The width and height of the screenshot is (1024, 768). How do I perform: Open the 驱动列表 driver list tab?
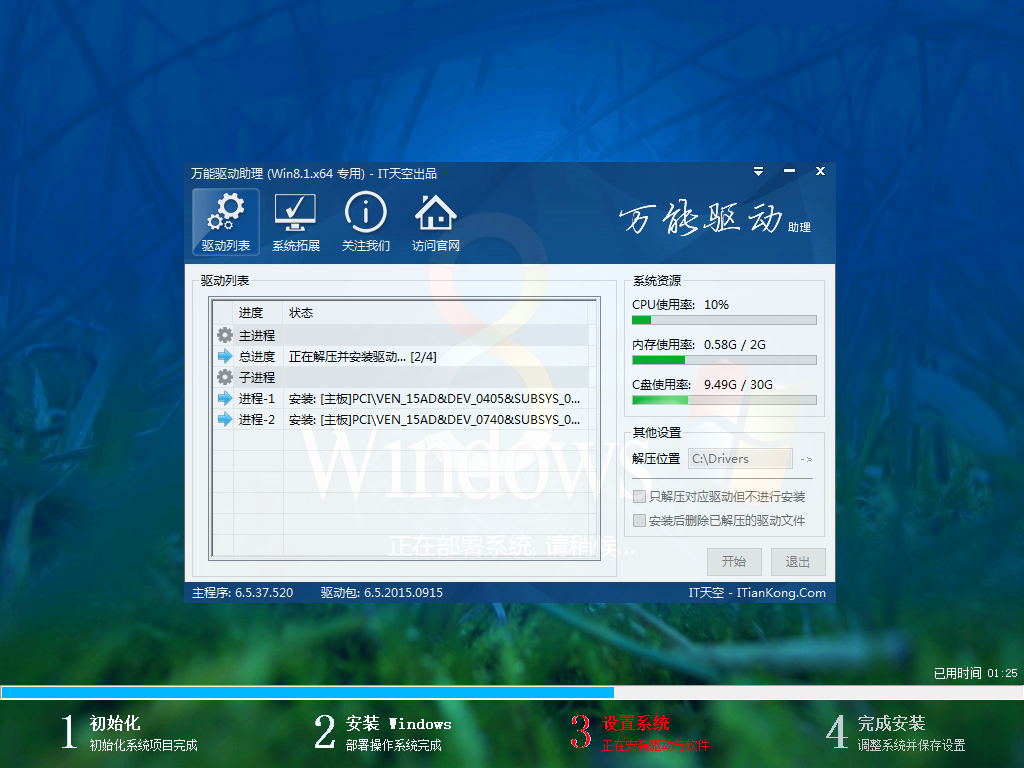[x=226, y=222]
